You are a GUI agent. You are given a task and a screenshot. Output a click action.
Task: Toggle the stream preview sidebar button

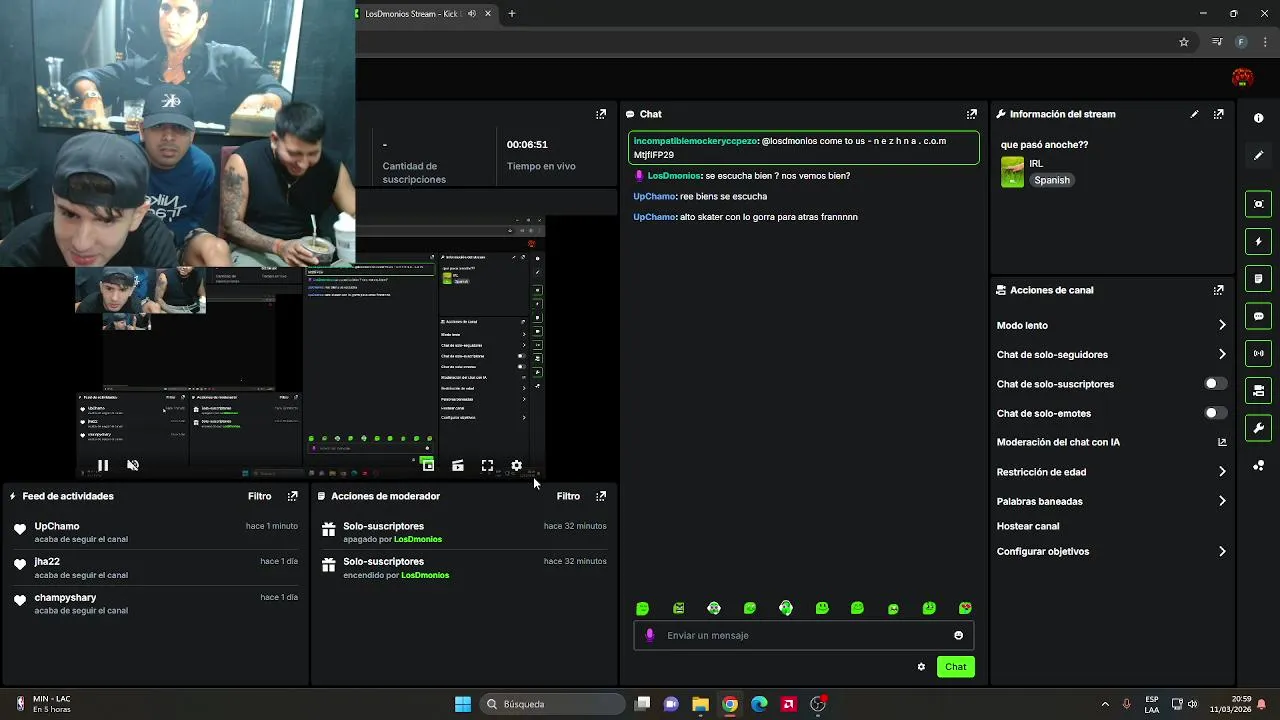(1258, 204)
